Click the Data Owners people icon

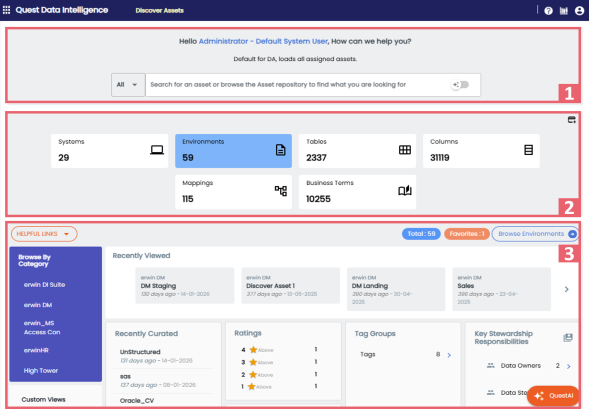491,365
